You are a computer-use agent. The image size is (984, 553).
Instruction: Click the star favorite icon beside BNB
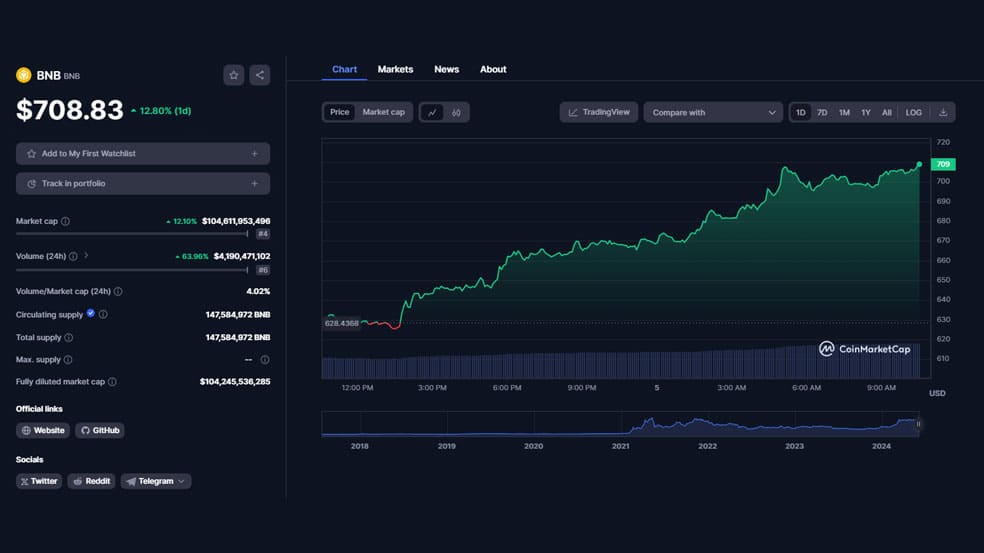coord(233,75)
